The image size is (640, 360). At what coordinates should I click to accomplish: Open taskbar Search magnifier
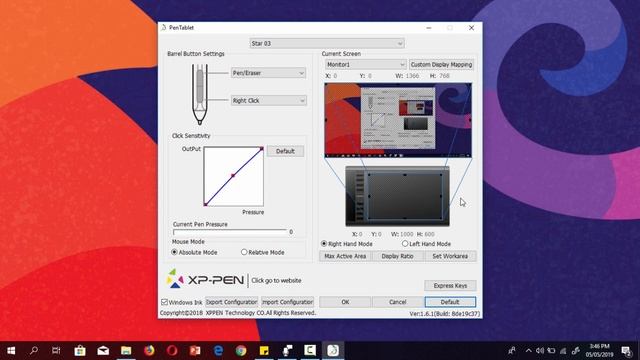click(x=34, y=351)
